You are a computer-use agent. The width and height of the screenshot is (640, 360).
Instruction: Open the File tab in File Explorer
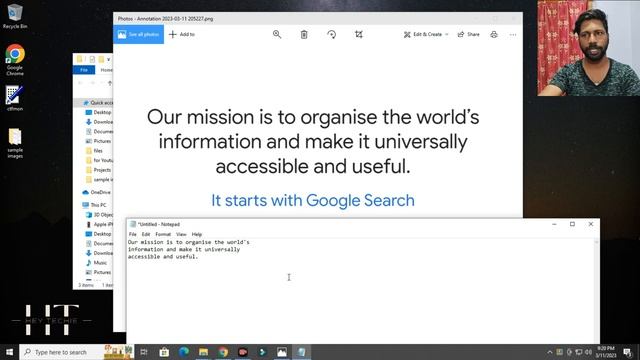pyautogui.click(x=84, y=70)
